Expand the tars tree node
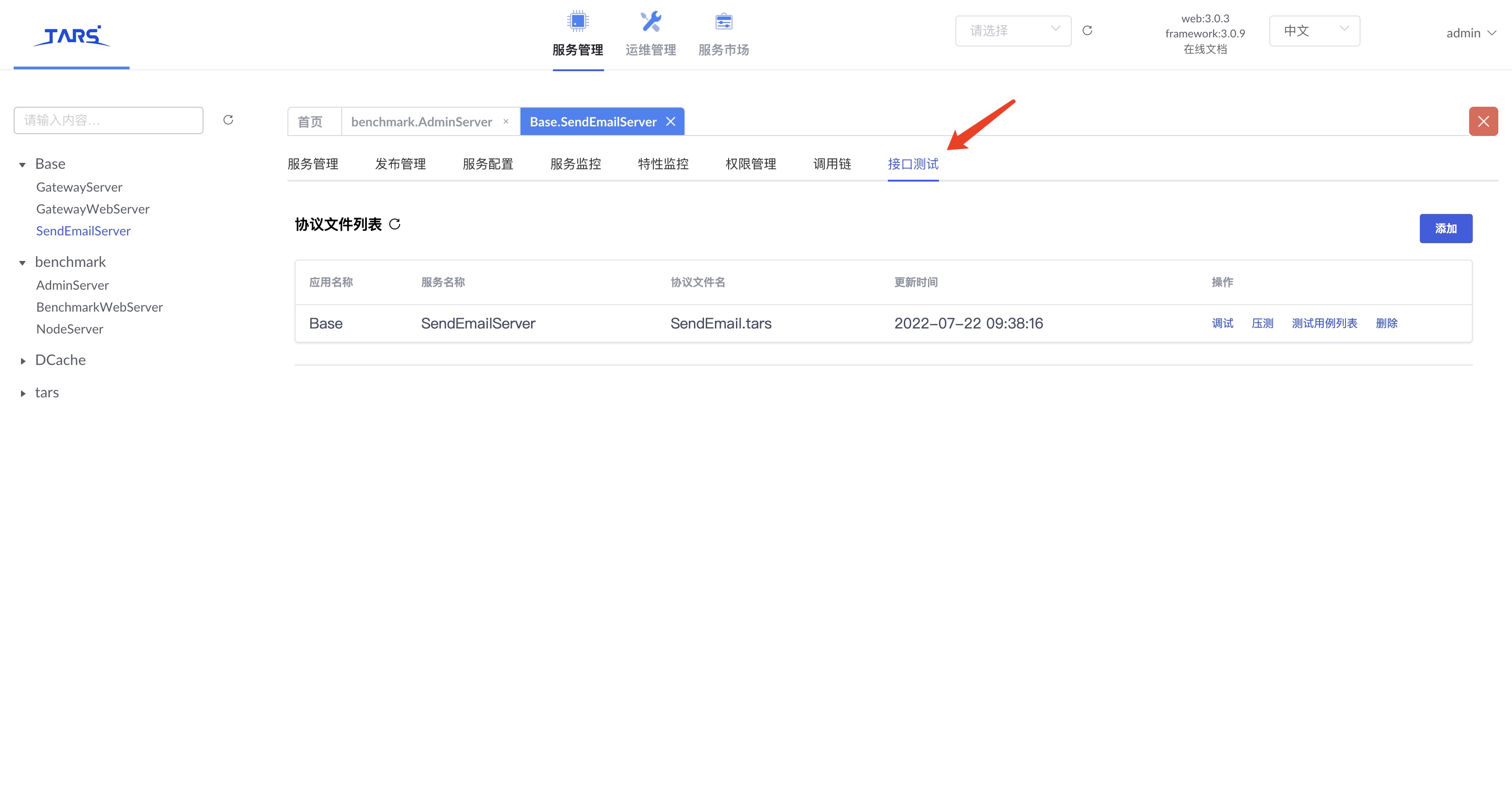 coord(22,393)
